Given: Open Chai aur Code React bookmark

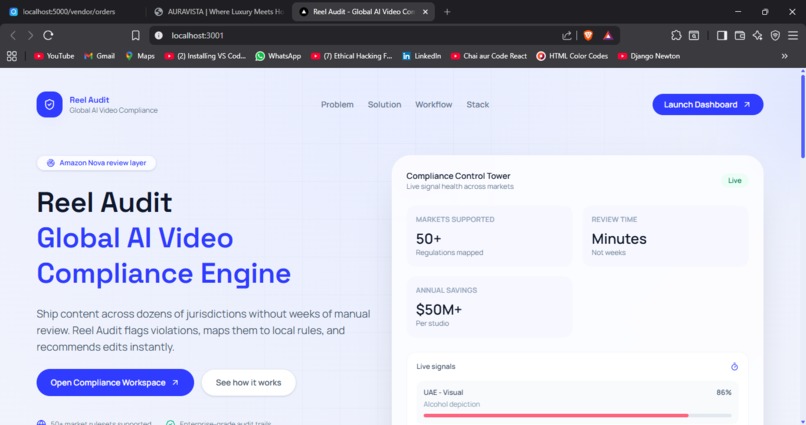Looking at the screenshot, I should click(489, 56).
